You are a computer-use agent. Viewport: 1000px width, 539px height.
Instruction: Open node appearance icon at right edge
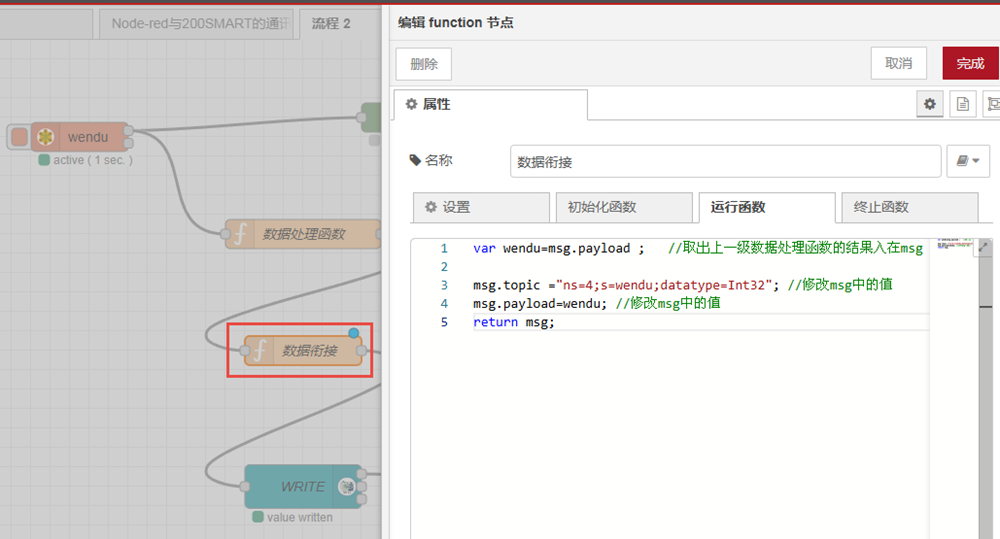tap(992, 104)
